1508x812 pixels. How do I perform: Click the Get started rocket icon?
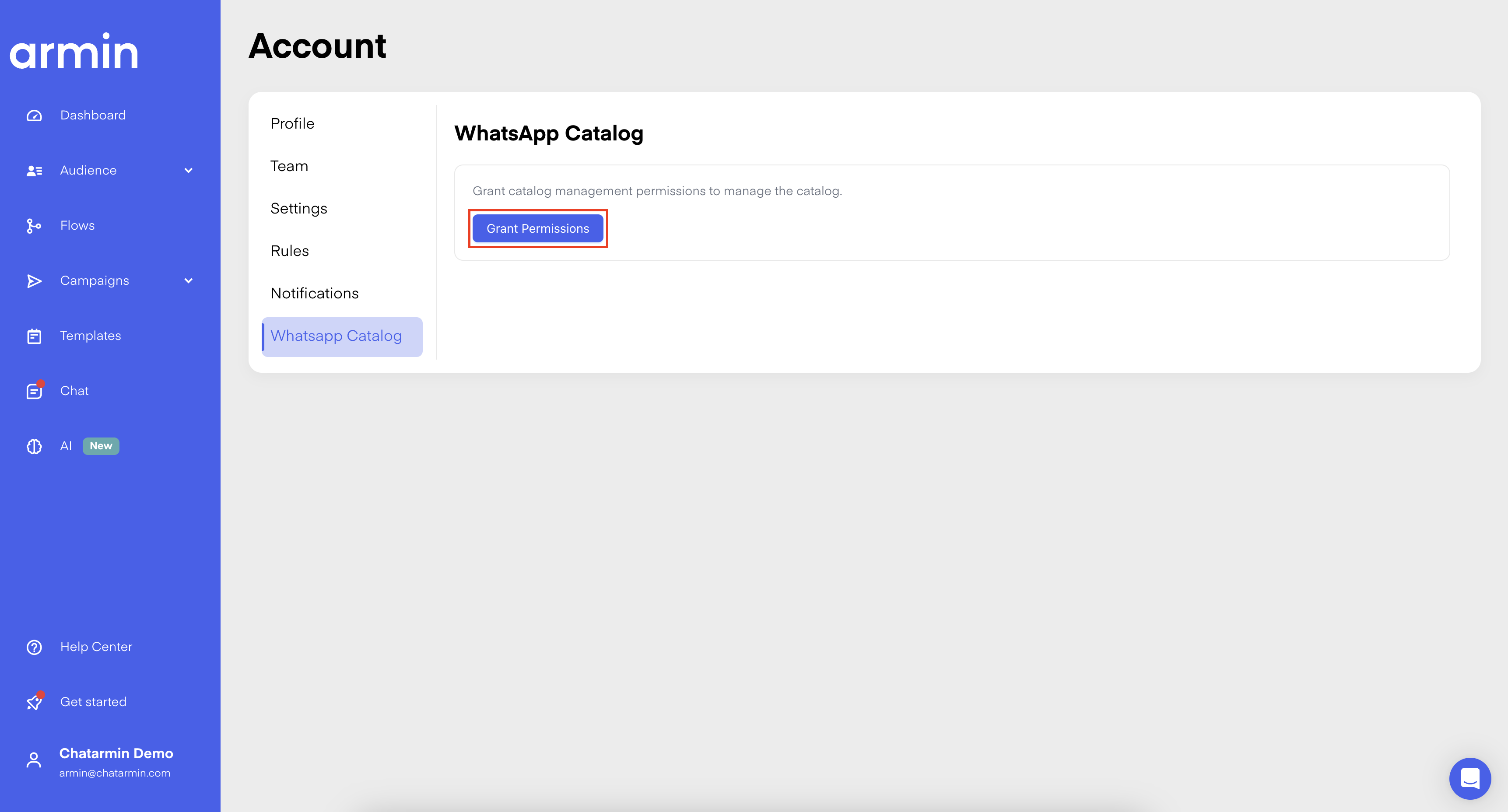pyautogui.click(x=34, y=702)
